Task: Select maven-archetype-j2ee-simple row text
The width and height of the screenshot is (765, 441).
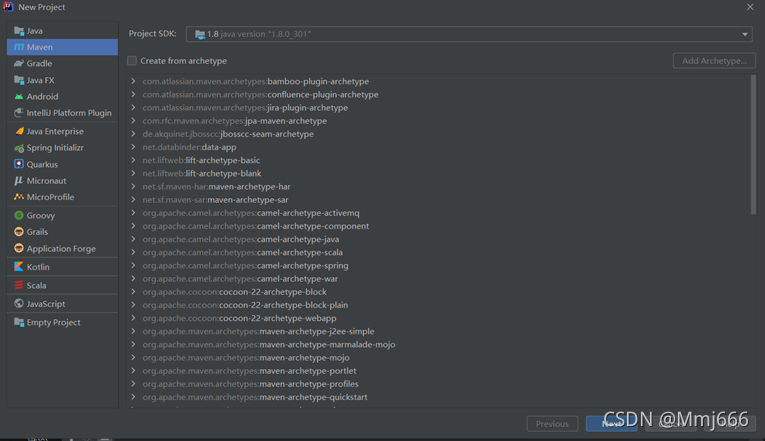Action: [259, 331]
